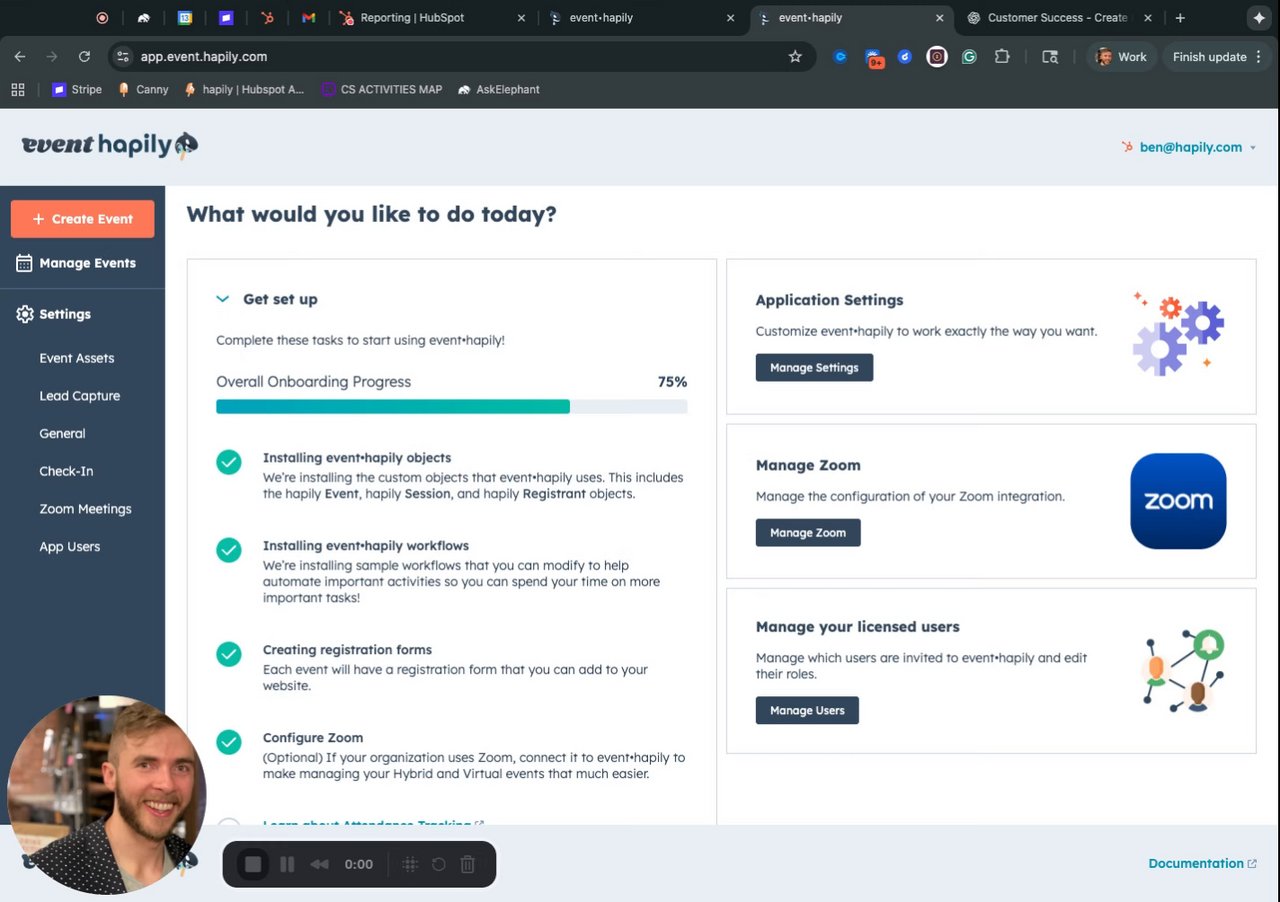The image size is (1280, 902).
Task: Open a new browser tab
Action: pyautogui.click(x=1180, y=18)
